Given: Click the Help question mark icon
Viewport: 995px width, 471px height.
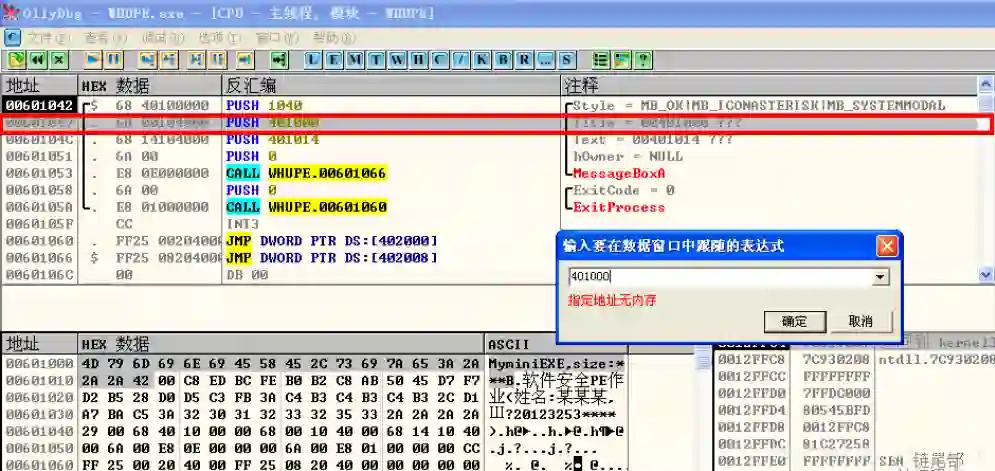Looking at the screenshot, I should (x=643, y=60).
